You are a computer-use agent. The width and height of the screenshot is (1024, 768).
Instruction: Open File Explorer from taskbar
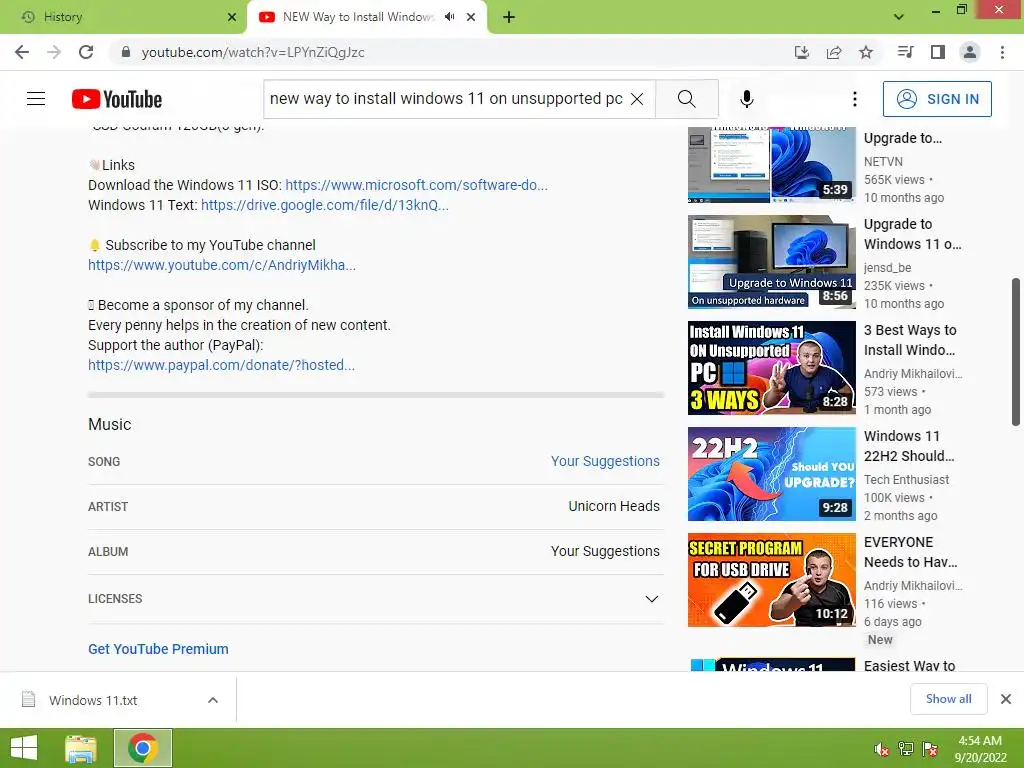click(x=80, y=748)
